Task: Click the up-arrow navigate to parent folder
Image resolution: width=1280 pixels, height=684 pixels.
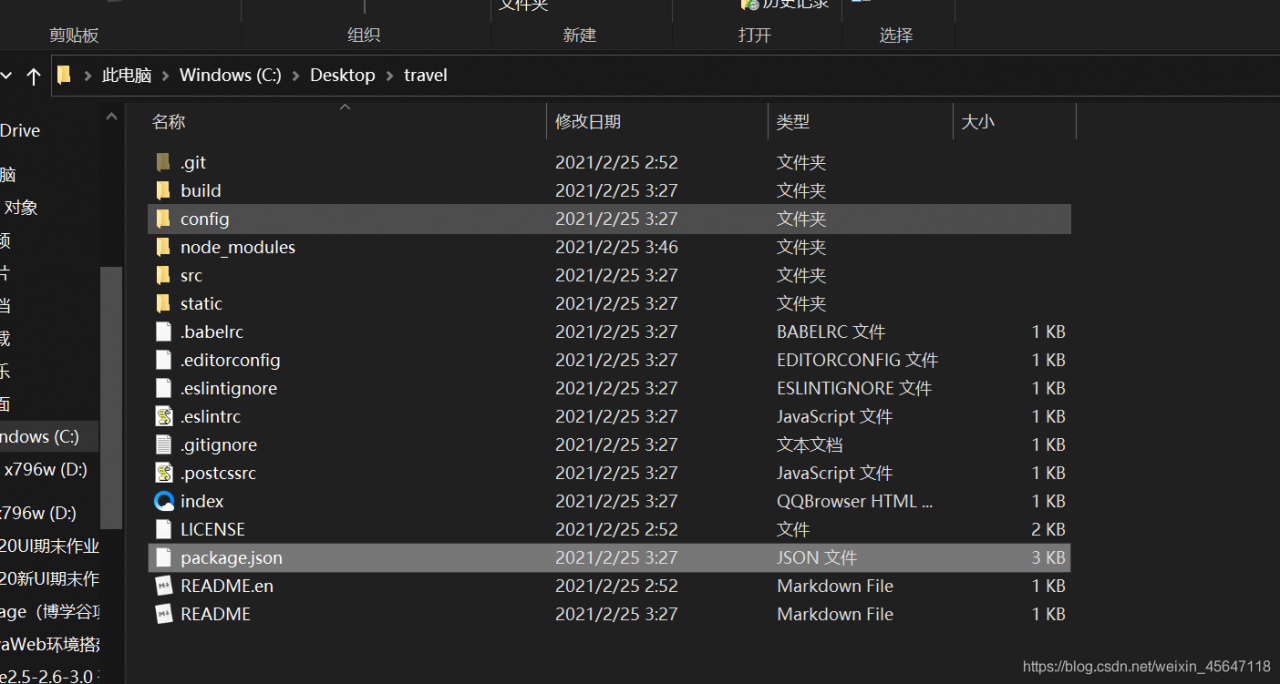Action: 34,76
